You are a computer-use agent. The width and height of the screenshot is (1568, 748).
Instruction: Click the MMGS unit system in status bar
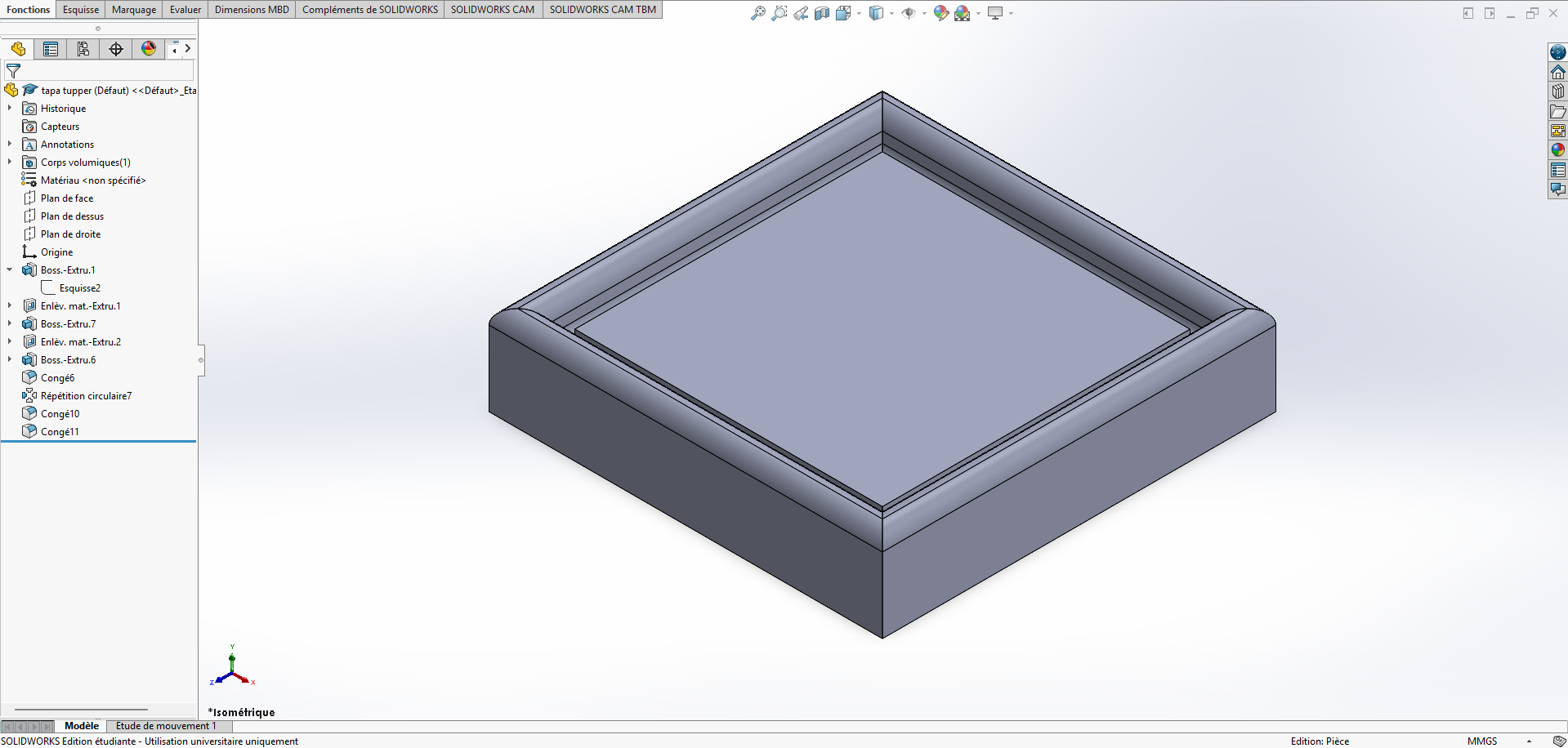pos(1482,741)
